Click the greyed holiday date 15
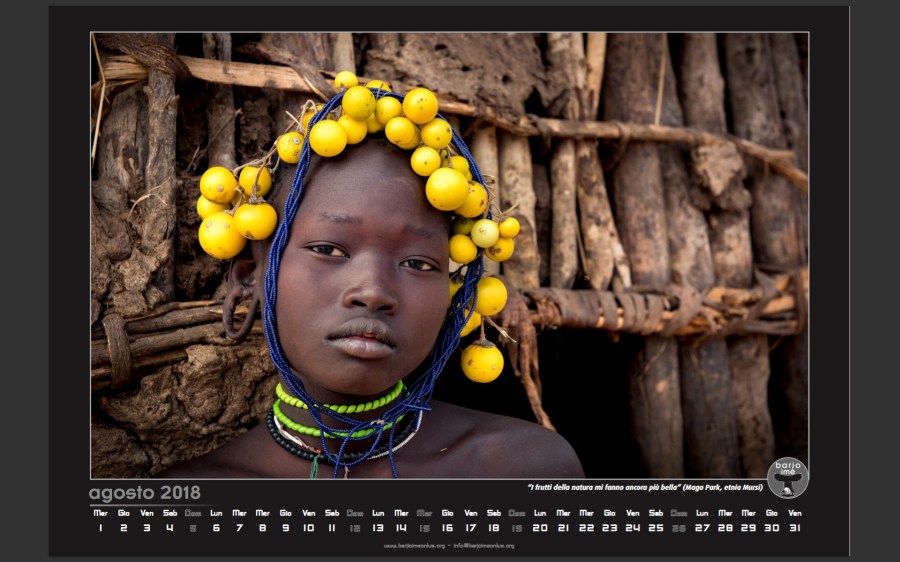900x562 pixels. [424, 527]
